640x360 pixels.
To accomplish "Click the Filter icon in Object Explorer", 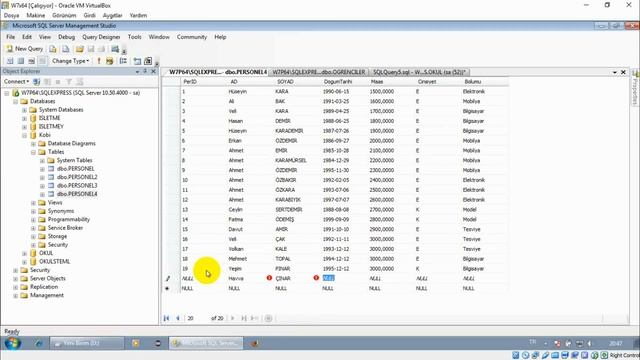I will coord(69,82).
